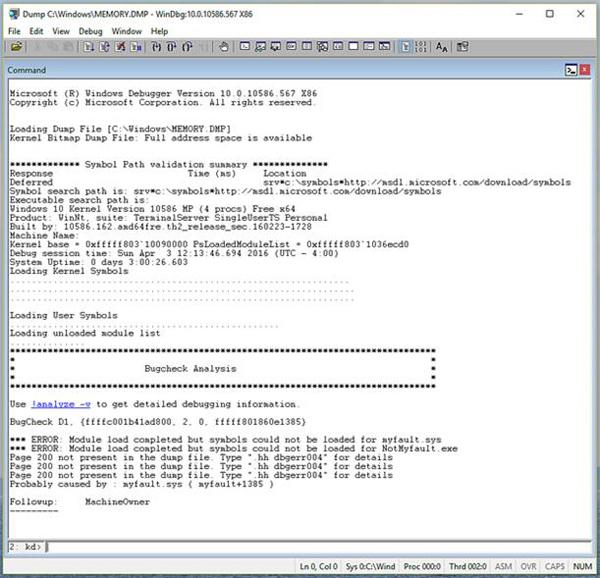The width and height of the screenshot is (600, 578).
Task: Open the Debug menu
Action: pyautogui.click(x=90, y=31)
